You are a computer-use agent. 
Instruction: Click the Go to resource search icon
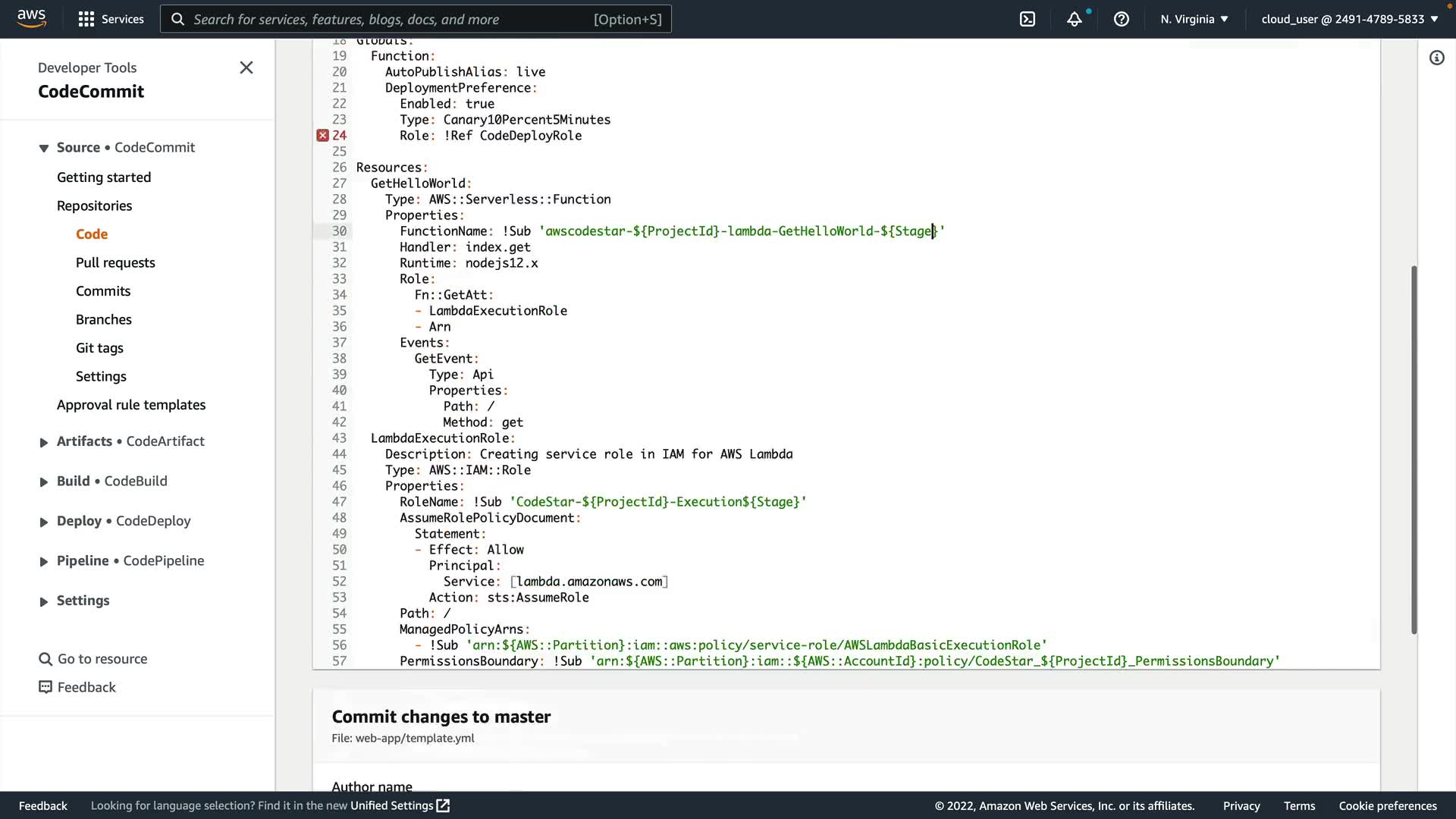pyautogui.click(x=45, y=659)
